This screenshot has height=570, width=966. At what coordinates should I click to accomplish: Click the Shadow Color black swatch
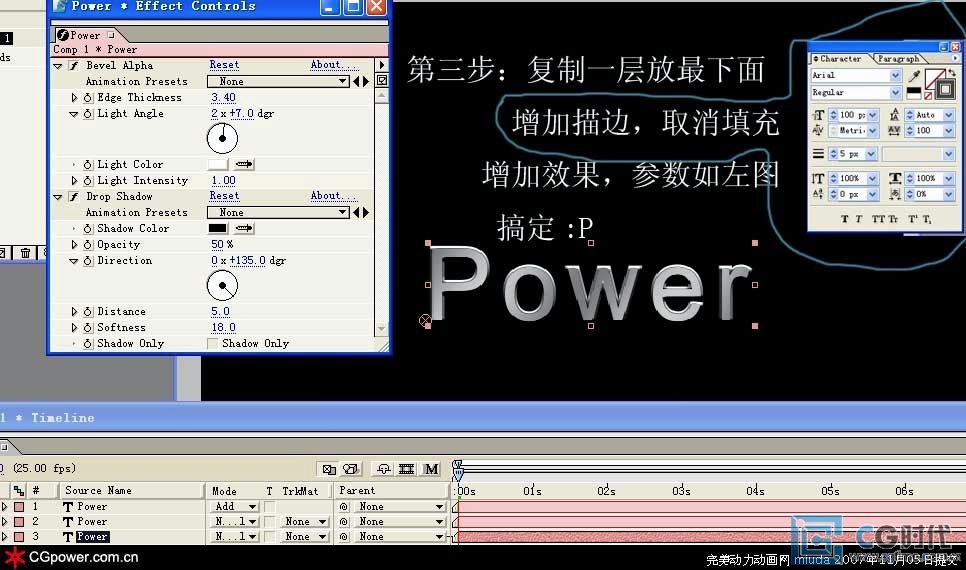[218, 228]
